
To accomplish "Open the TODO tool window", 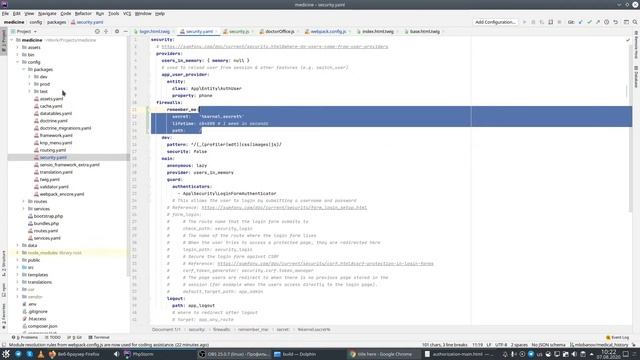I will coord(53,338).
